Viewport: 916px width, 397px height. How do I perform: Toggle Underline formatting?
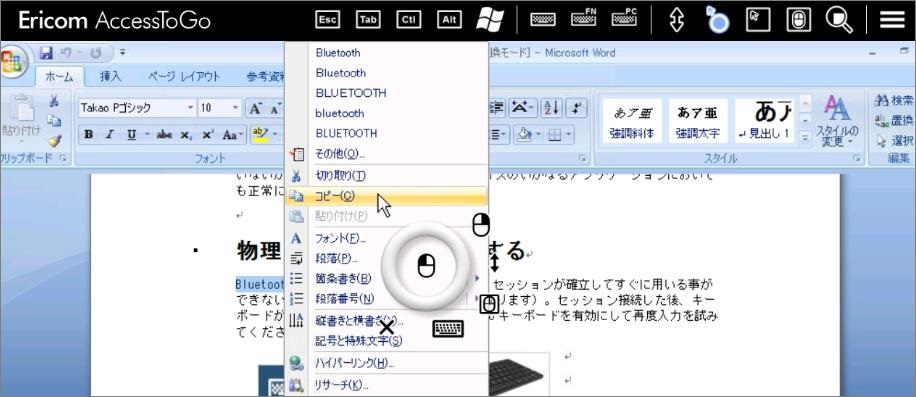[132, 135]
